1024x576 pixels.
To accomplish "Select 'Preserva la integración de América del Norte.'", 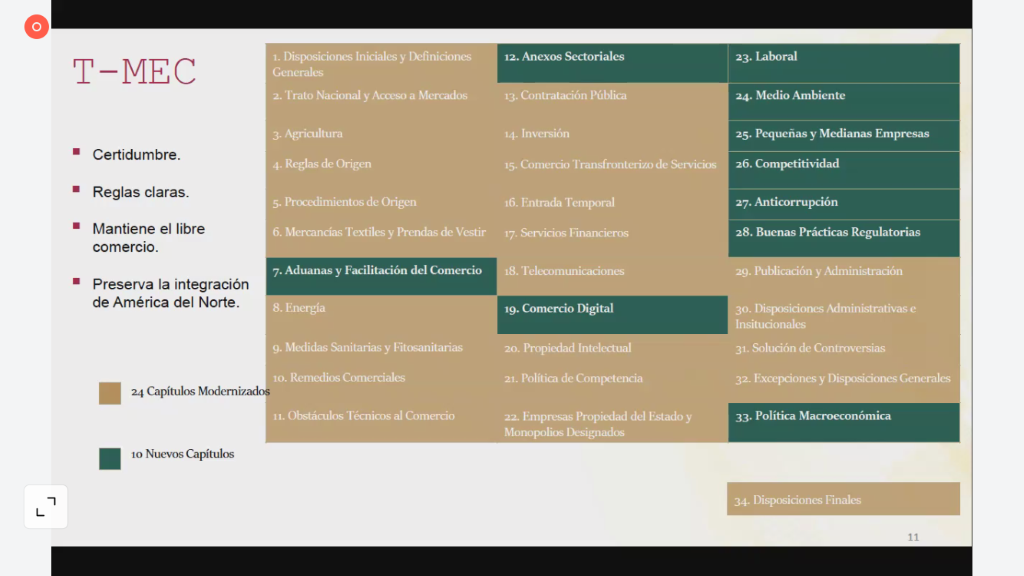I will pyautogui.click(x=170, y=293).
